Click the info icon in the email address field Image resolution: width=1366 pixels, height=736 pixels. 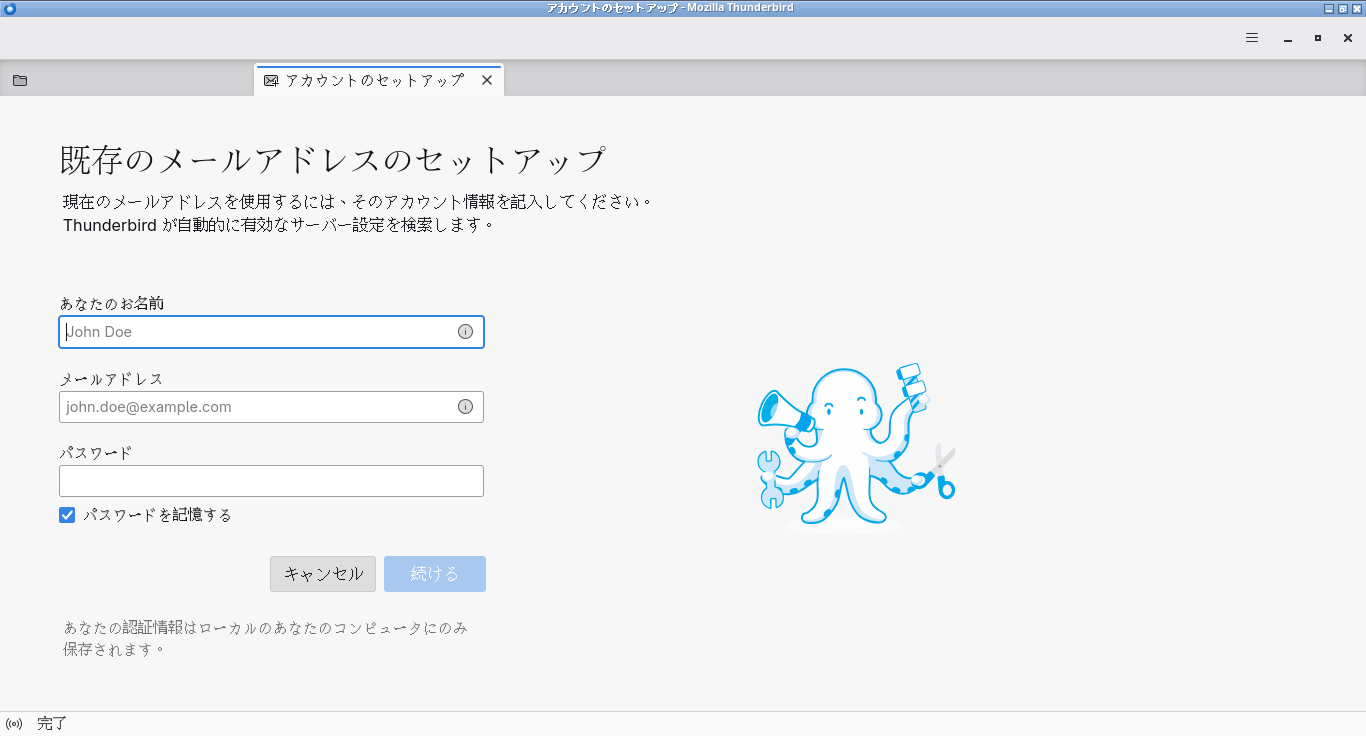465,407
